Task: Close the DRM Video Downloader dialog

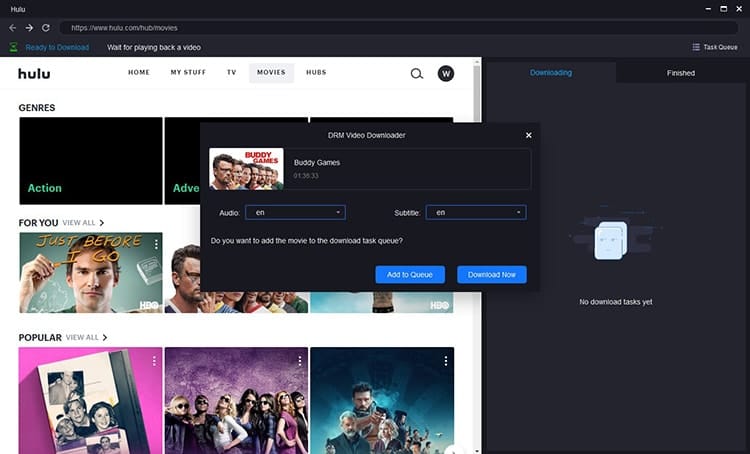Action: pyautogui.click(x=529, y=135)
